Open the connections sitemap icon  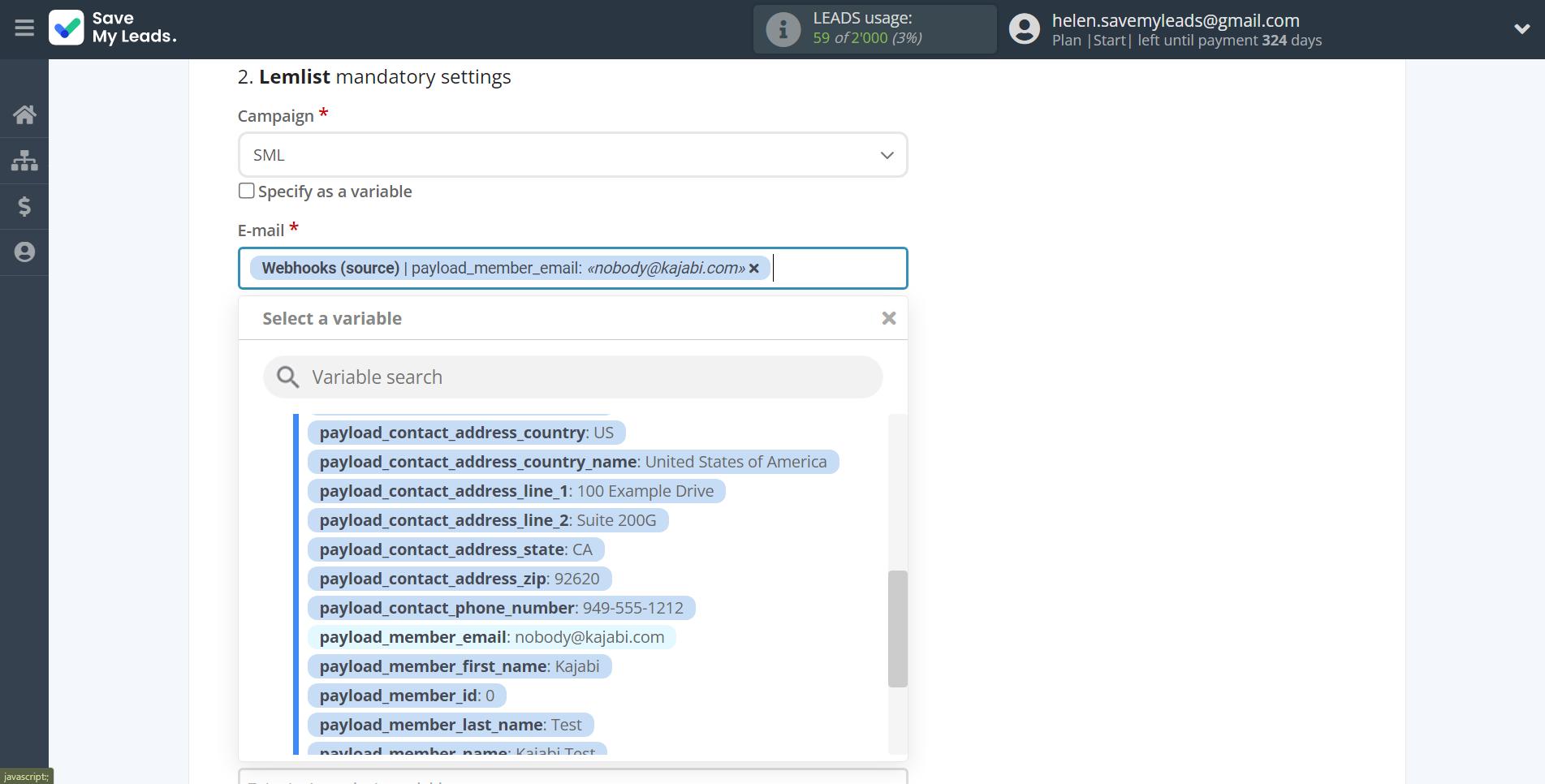pos(24,160)
